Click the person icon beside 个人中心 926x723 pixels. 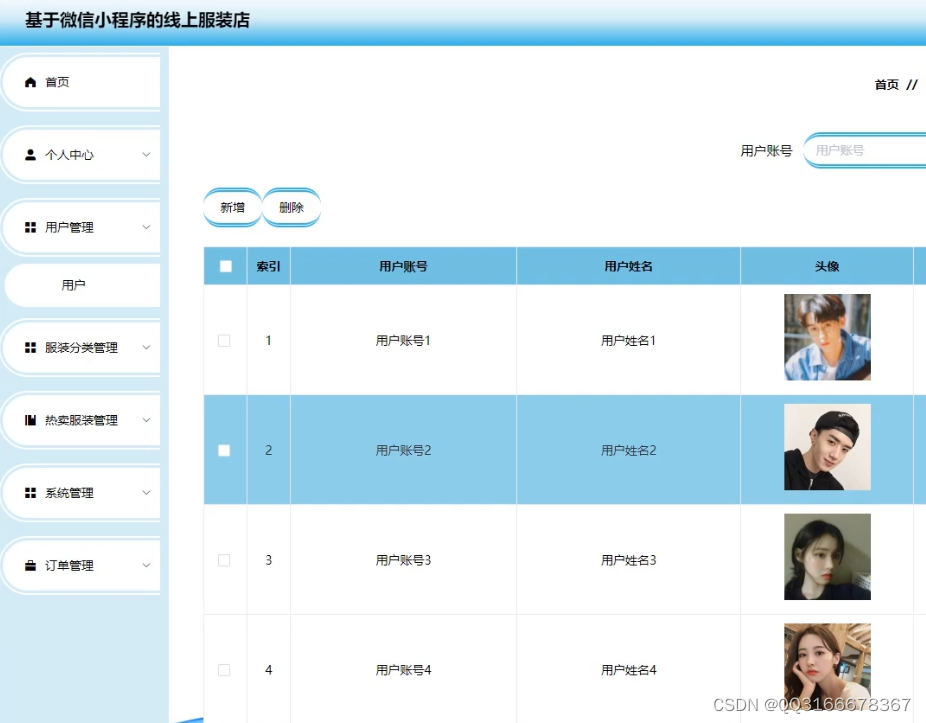click(x=30, y=155)
